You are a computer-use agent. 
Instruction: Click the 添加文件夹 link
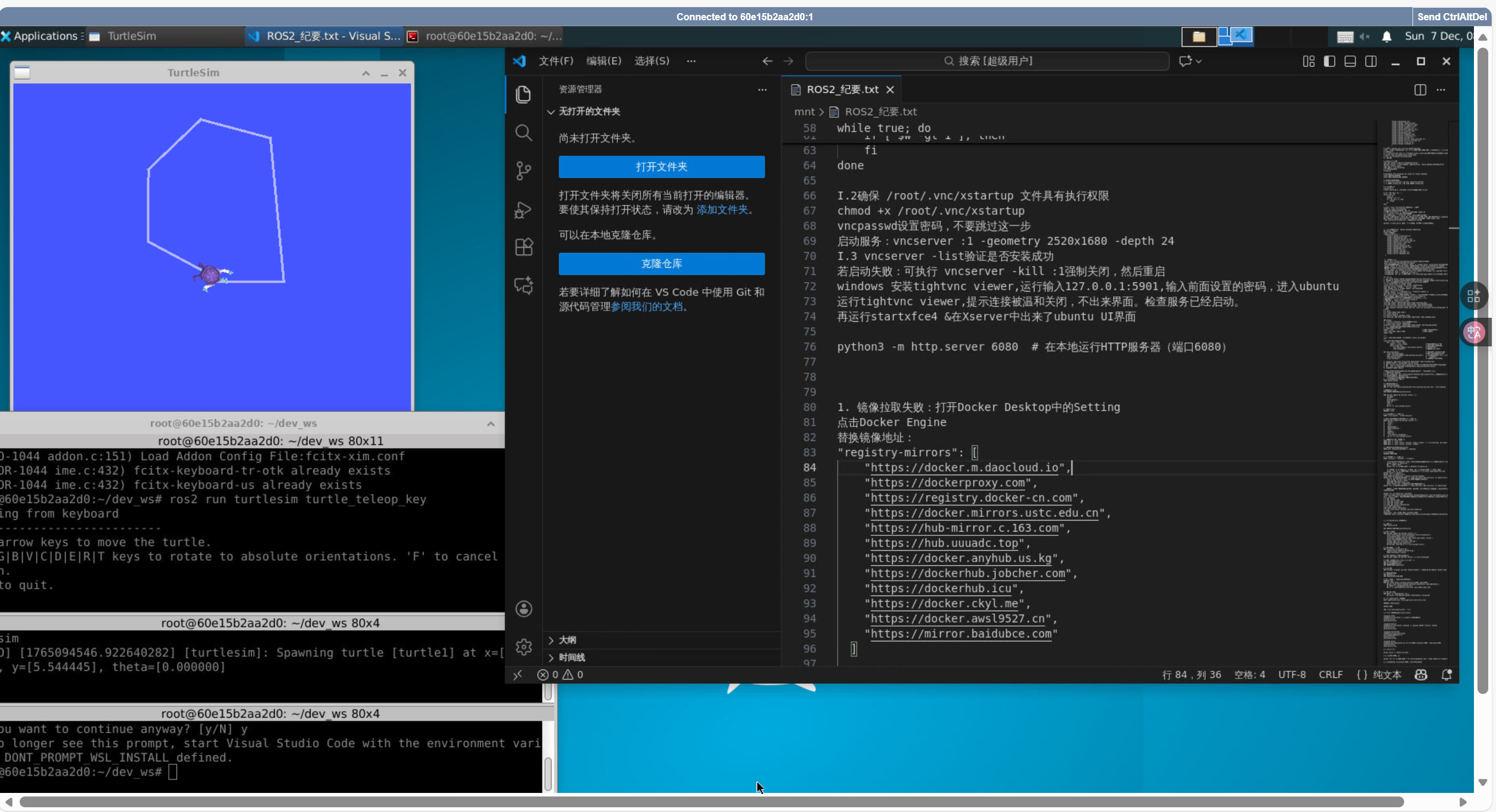coord(722,210)
